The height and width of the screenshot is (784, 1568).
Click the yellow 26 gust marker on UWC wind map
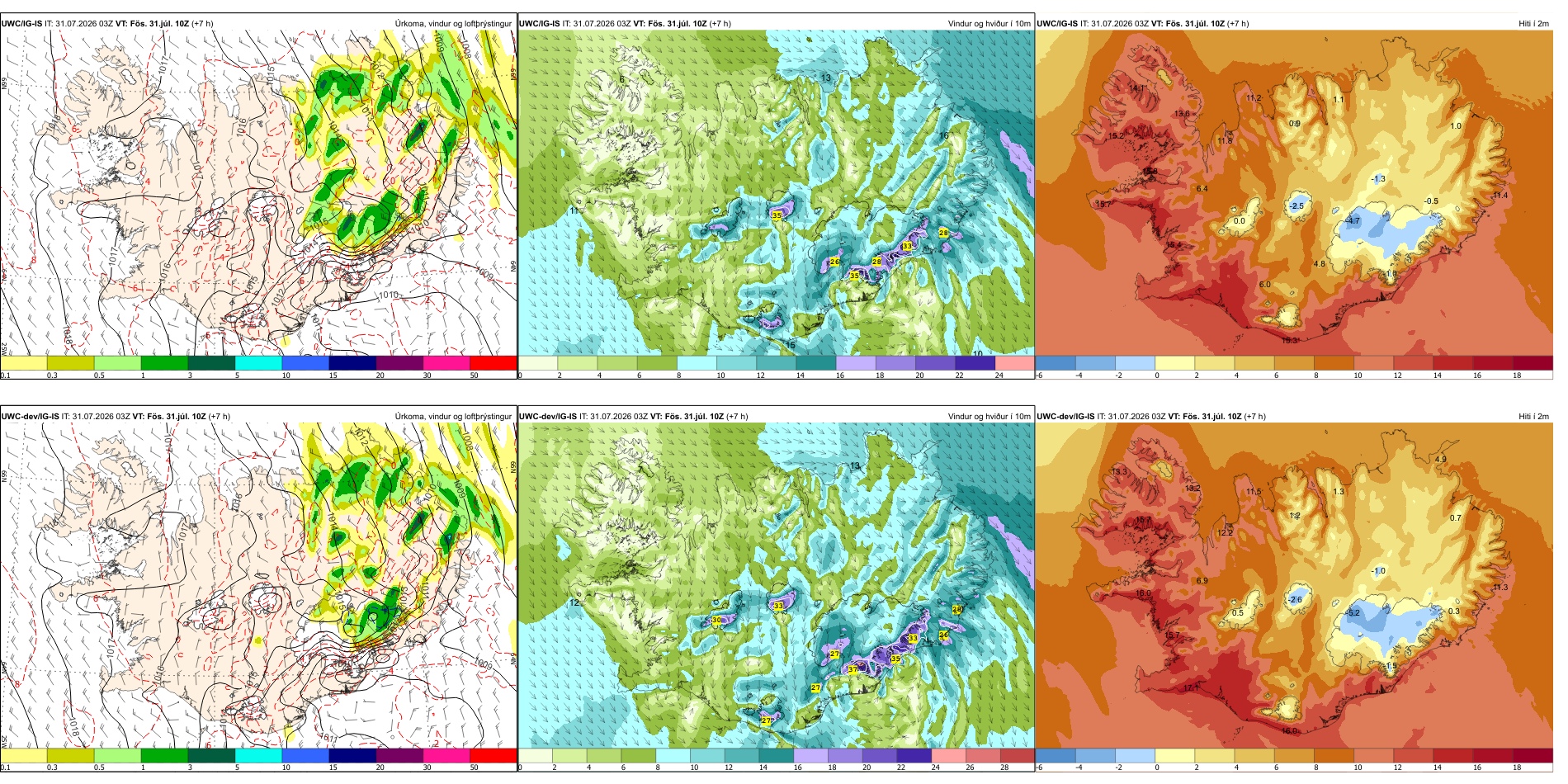tap(834, 262)
